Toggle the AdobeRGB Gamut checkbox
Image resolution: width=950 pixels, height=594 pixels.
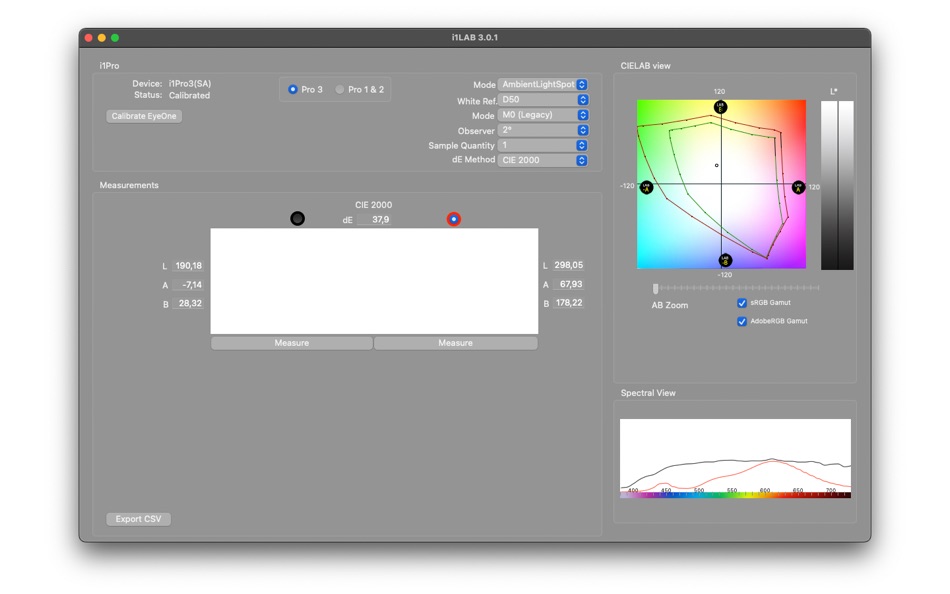tap(742, 321)
